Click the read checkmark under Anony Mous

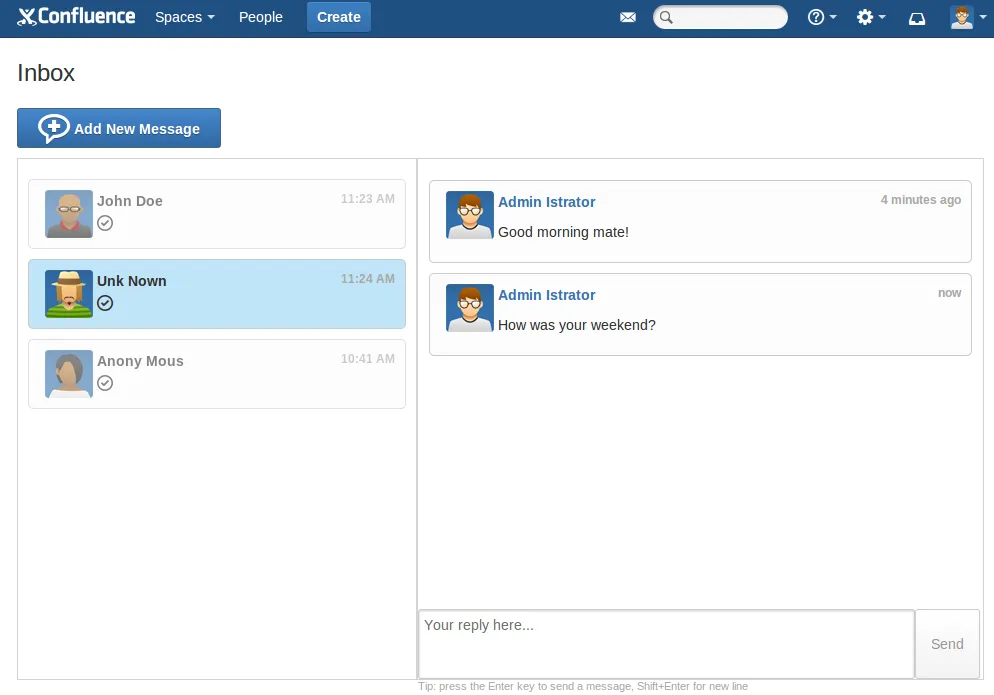point(105,383)
